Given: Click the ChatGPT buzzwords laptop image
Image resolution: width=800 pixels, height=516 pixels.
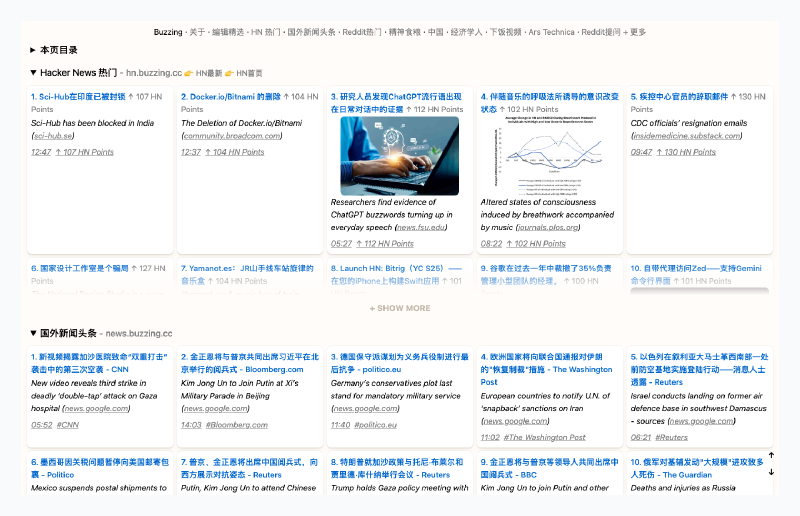Looking at the screenshot, I should point(399,156).
